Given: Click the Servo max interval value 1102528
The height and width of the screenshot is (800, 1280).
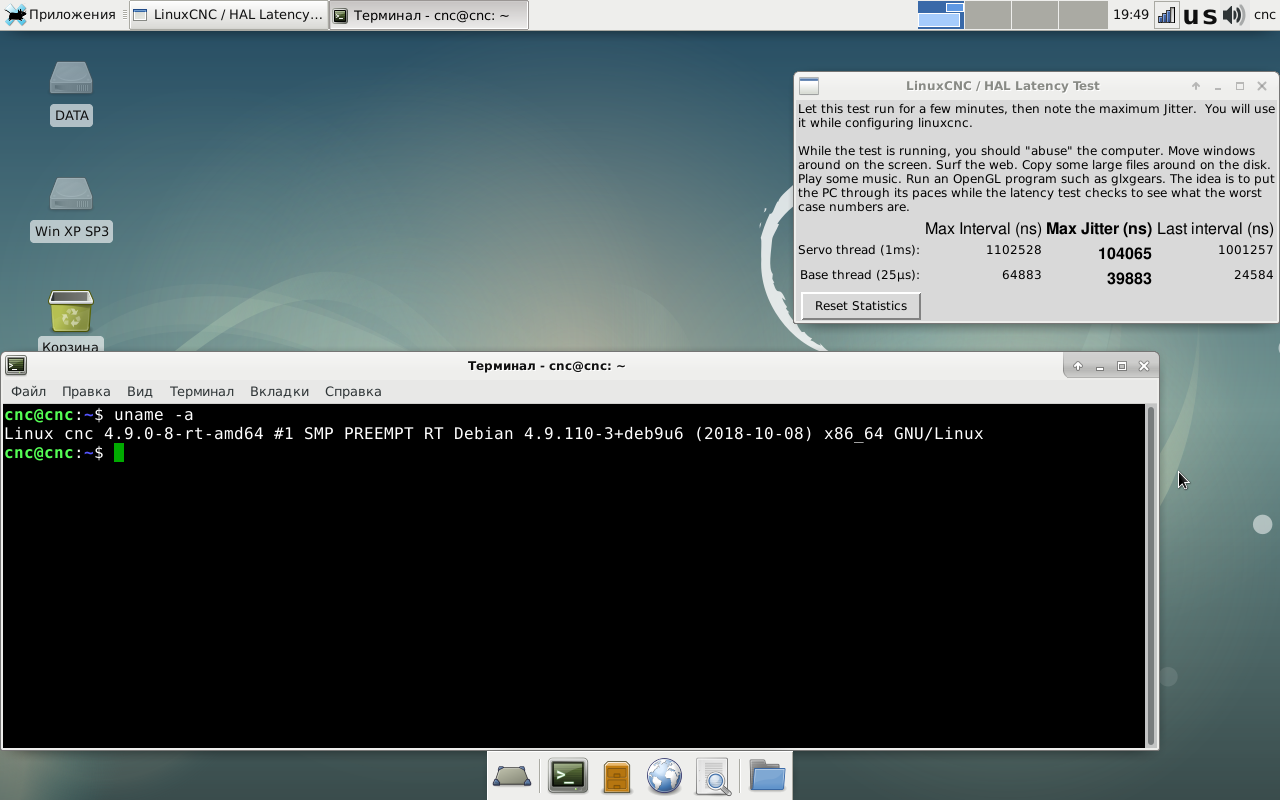Looking at the screenshot, I should pos(1013,250).
